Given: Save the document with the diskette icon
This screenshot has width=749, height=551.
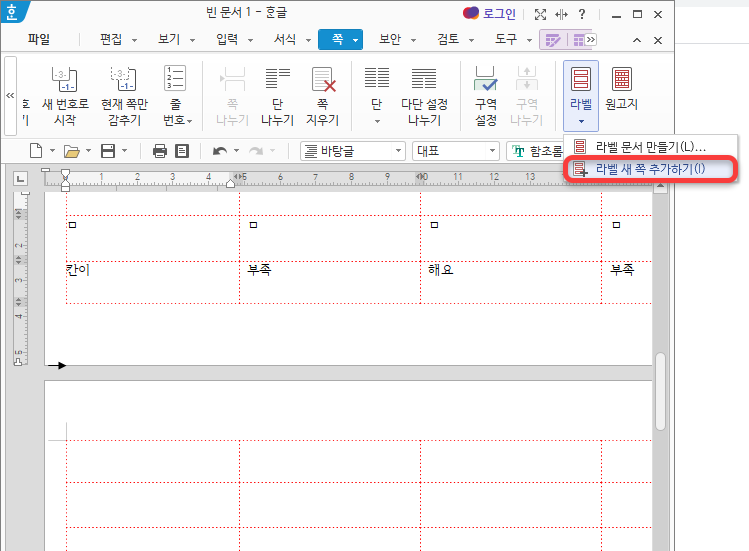Looking at the screenshot, I should point(108,151).
